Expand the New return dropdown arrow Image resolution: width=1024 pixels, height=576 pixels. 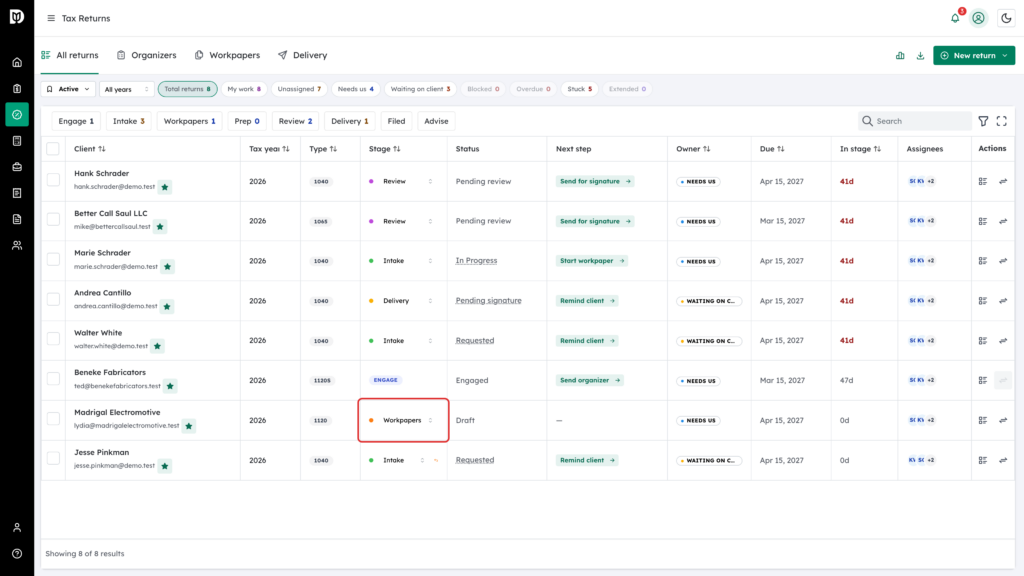click(x=1005, y=56)
